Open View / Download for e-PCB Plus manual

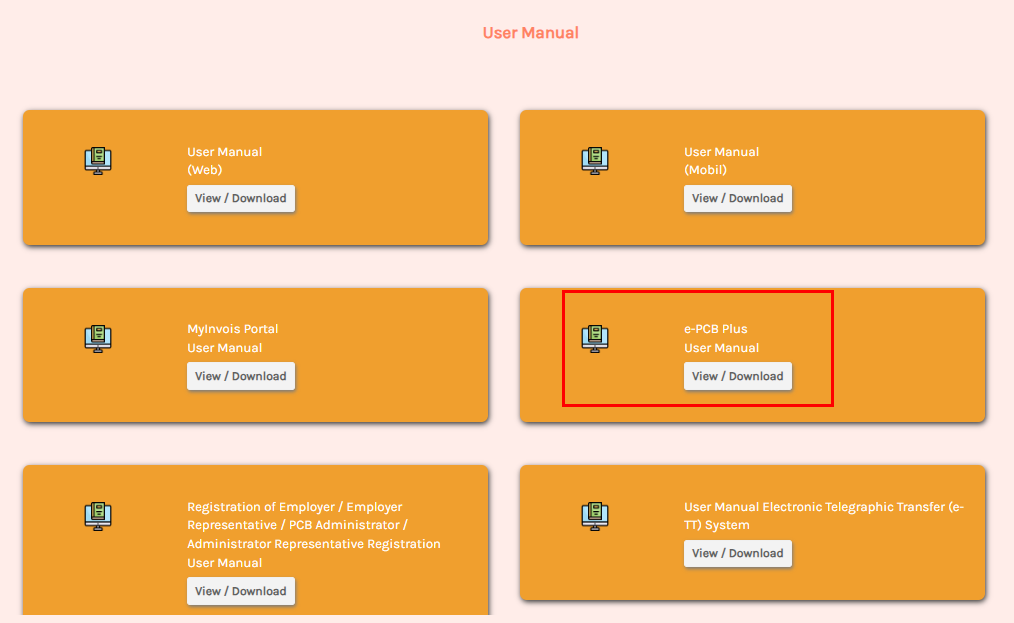tap(738, 376)
